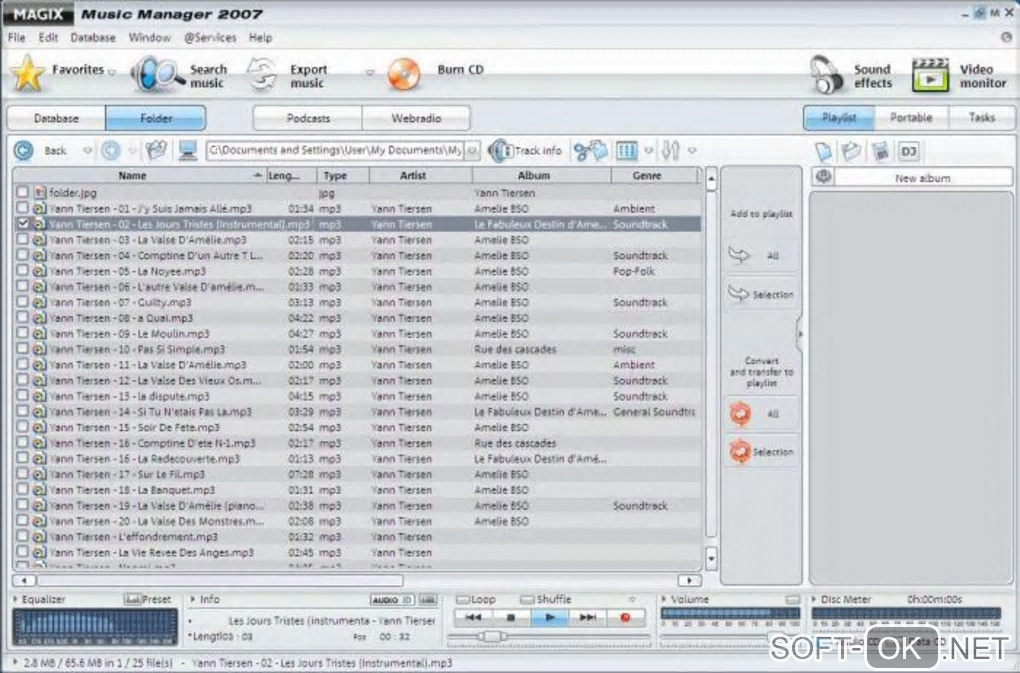This screenshot has height=673, width=1020.
Task: Open the folder path dropdown
Action: 473,151
